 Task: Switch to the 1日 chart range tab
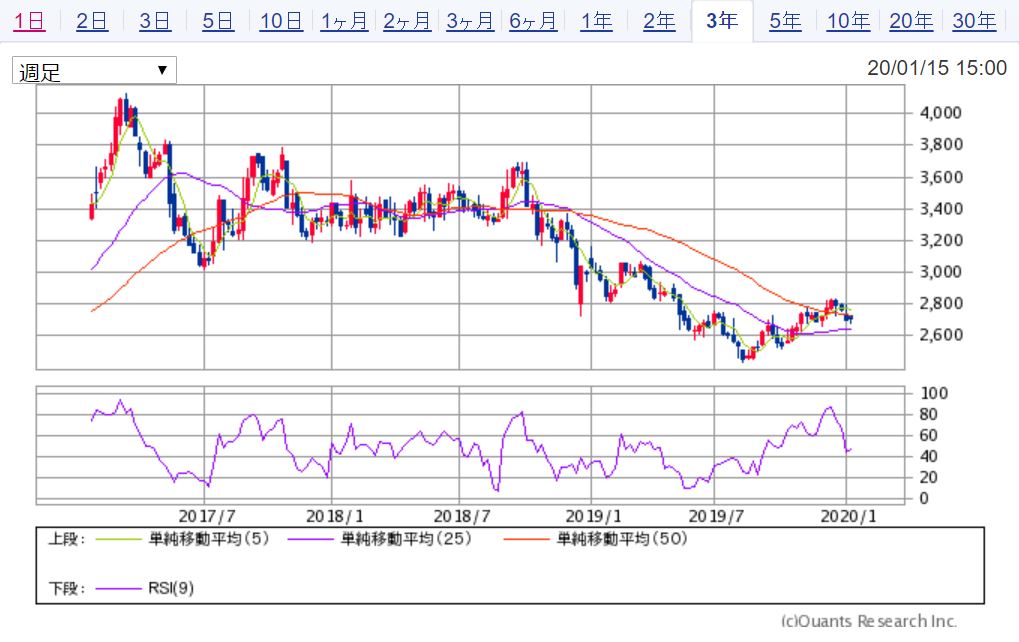(x=29, y=21)
